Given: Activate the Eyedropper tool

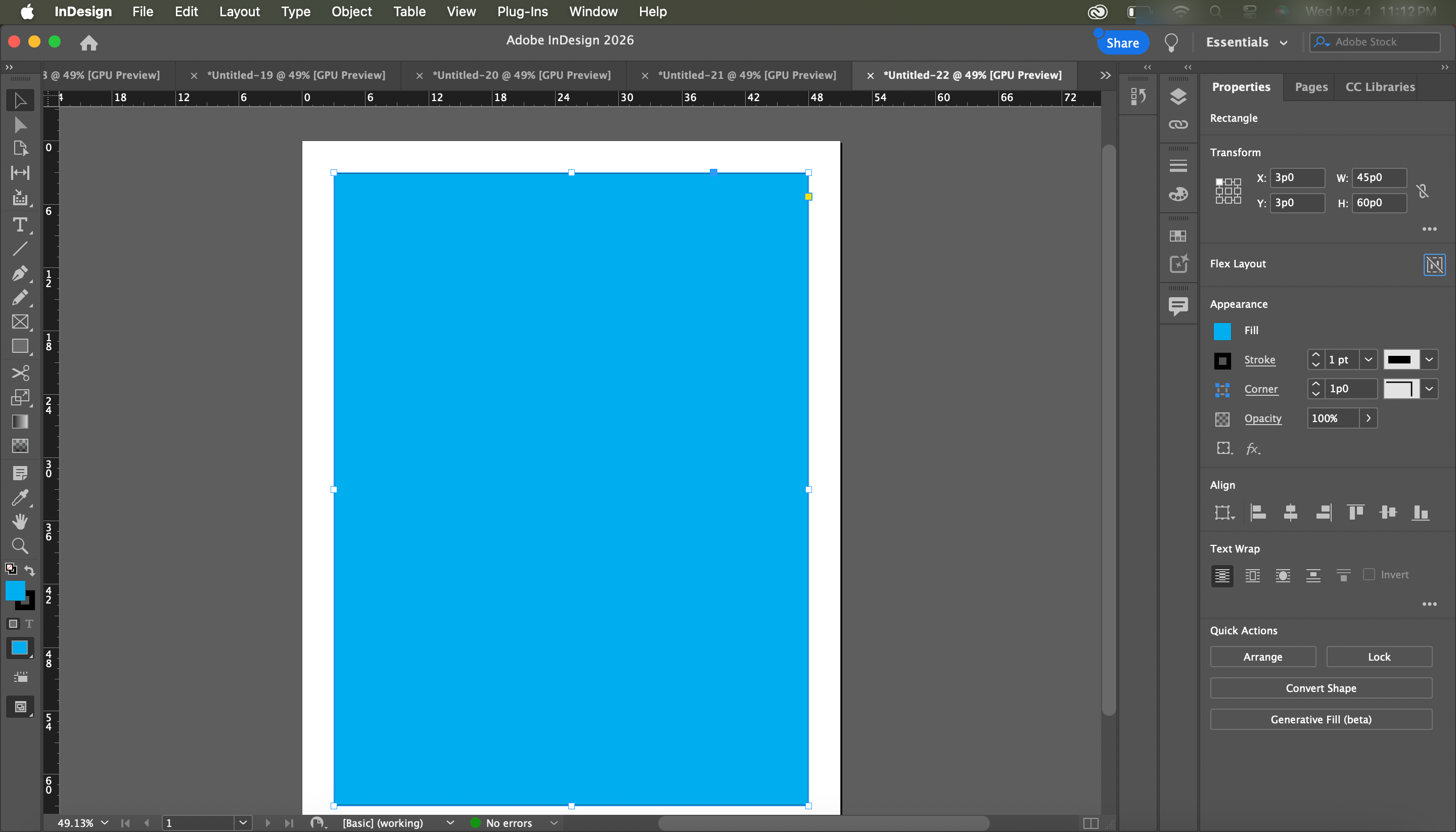Looking at the screenshot, I should pyautogui.click(x=20, y=498).
